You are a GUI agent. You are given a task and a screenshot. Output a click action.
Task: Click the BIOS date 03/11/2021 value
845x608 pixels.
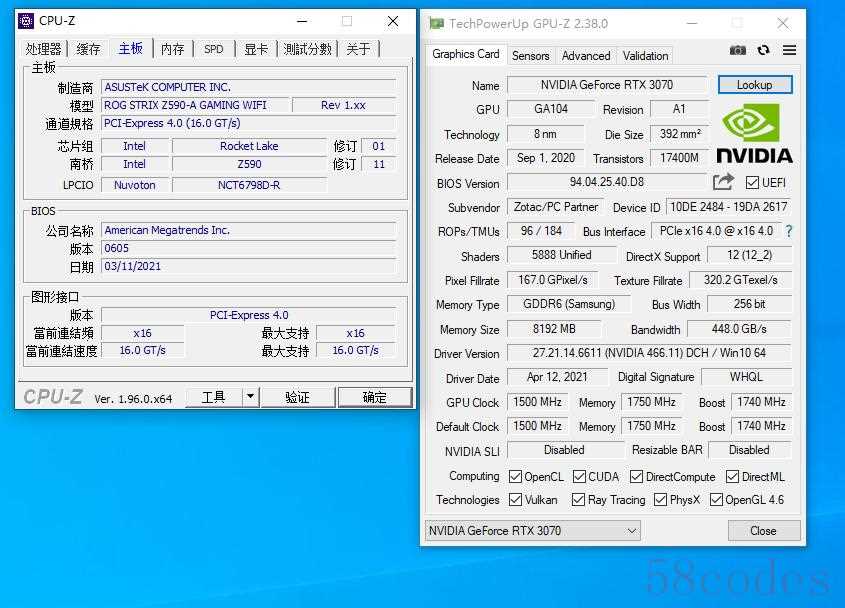(248, 266)
